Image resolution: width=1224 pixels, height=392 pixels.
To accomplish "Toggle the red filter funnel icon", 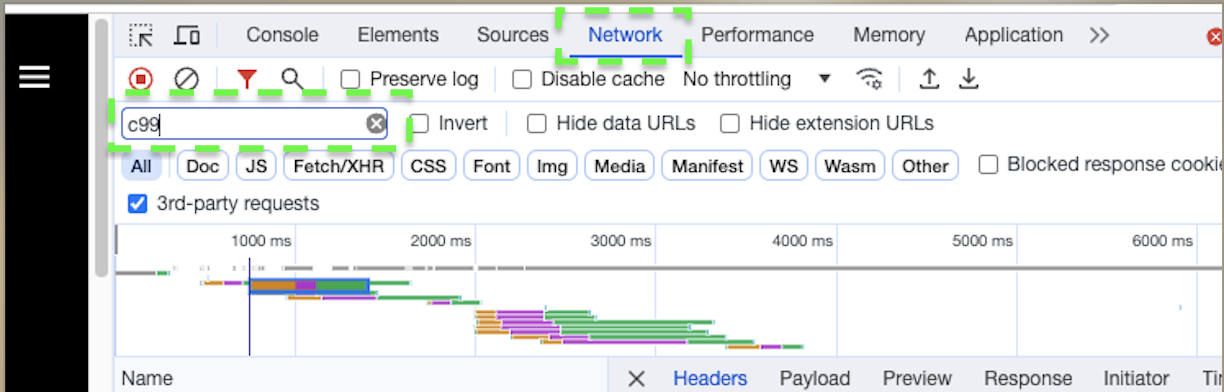I will pyautogui.click(x=246, y=79).
